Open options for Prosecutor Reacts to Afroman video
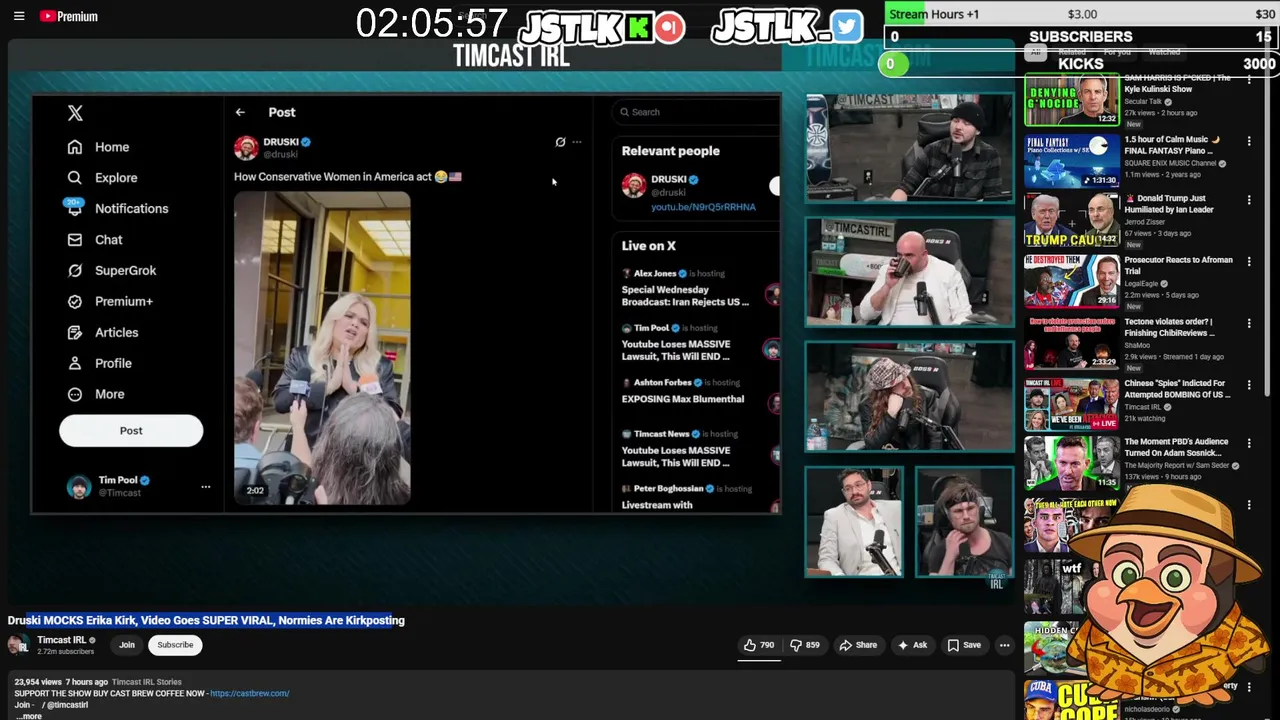1280x720 pixels. pyautogui.click(x=1248, y=263)
